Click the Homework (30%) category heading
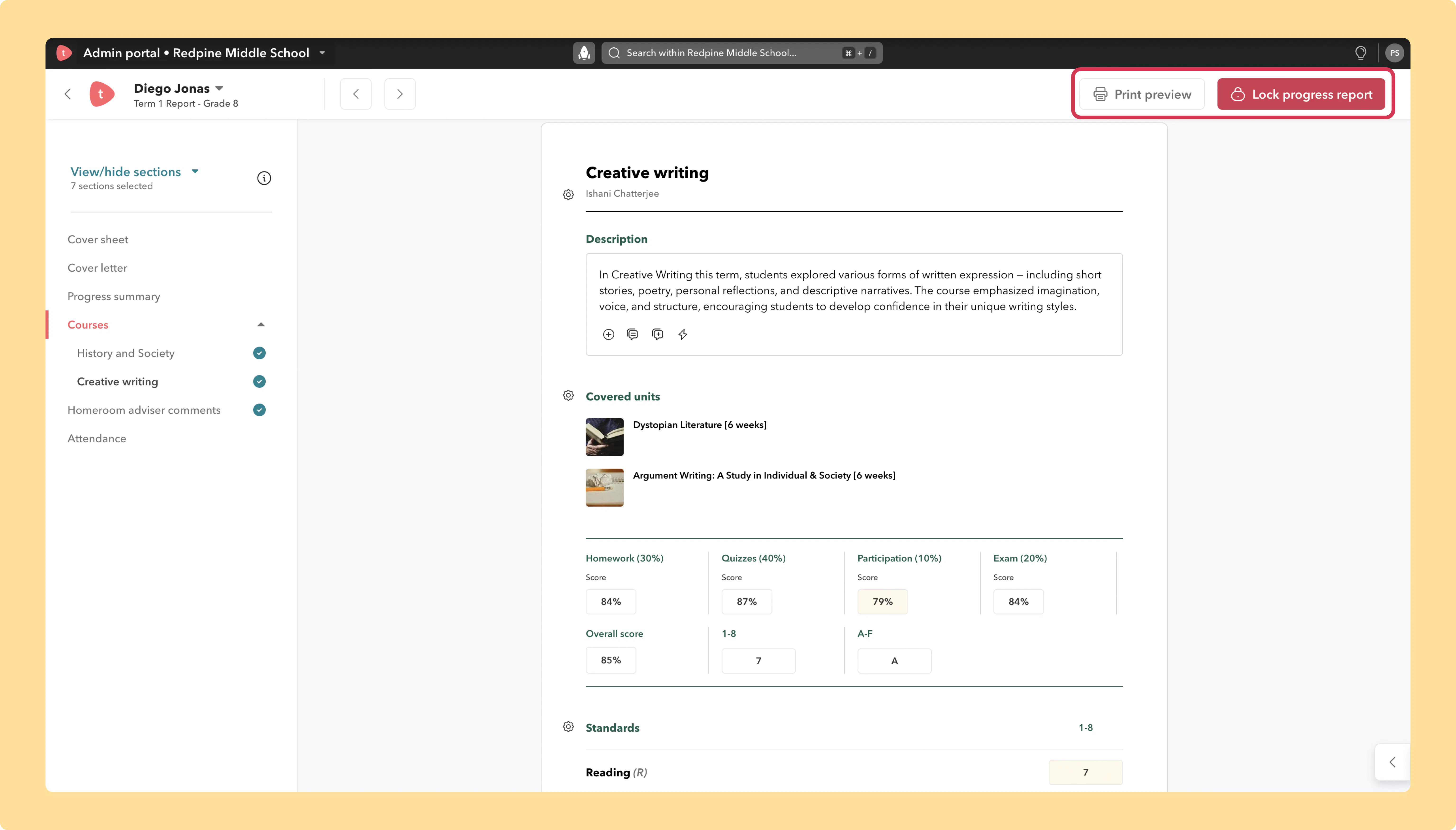 (624, 559)
